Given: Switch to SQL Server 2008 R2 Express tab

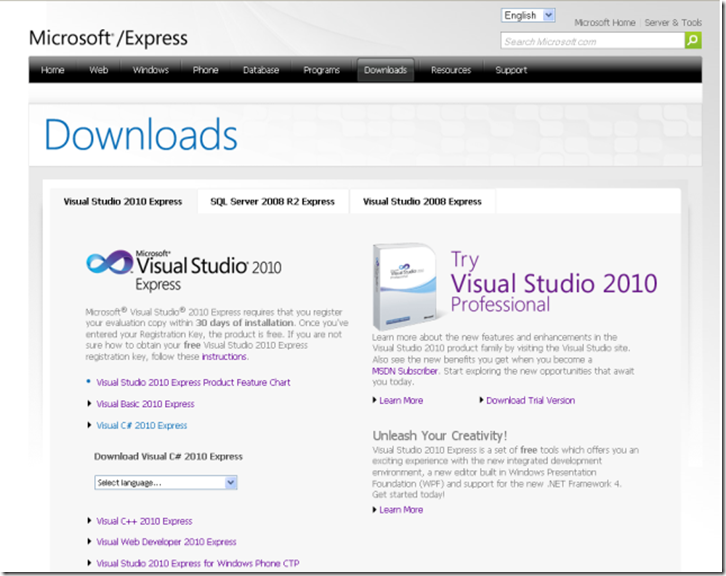Looking at the screenshot, I should click(x=272, y=201).
